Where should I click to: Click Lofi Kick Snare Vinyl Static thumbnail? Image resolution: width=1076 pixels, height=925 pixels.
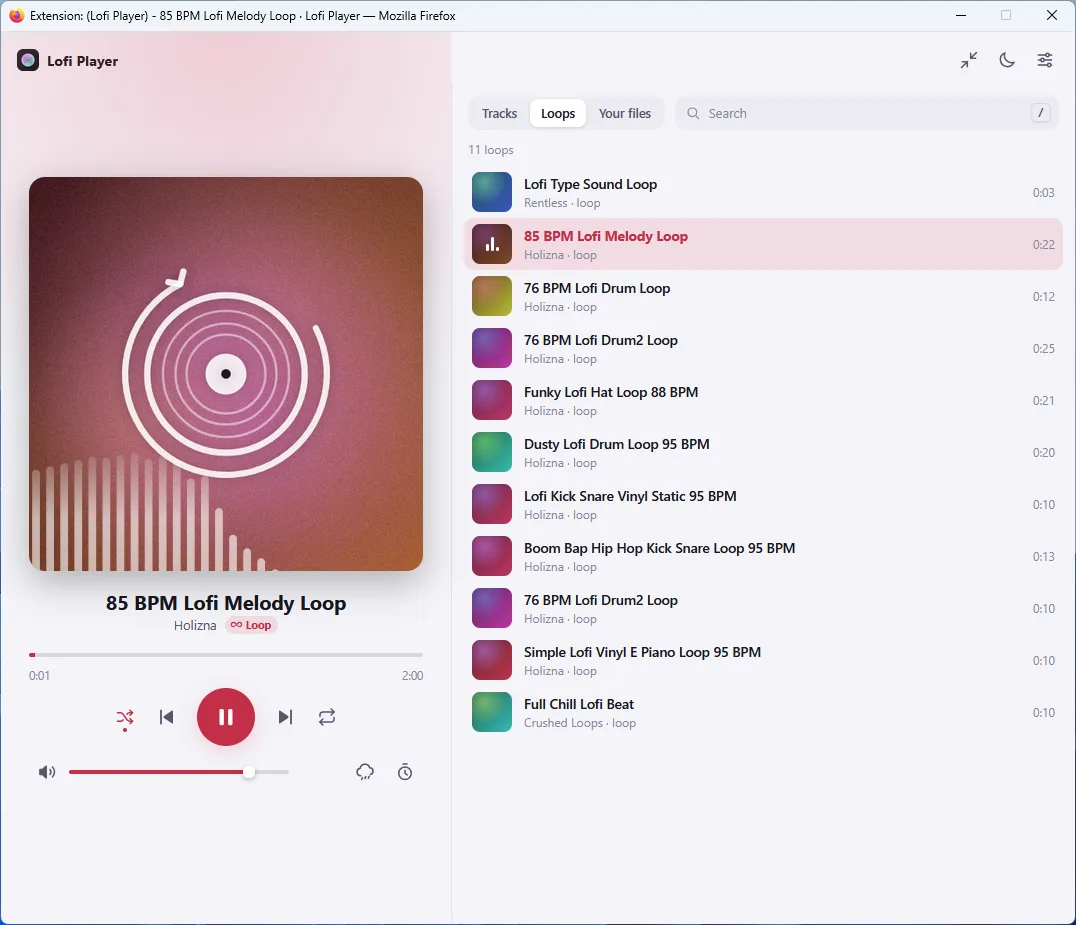click(492, 504)
